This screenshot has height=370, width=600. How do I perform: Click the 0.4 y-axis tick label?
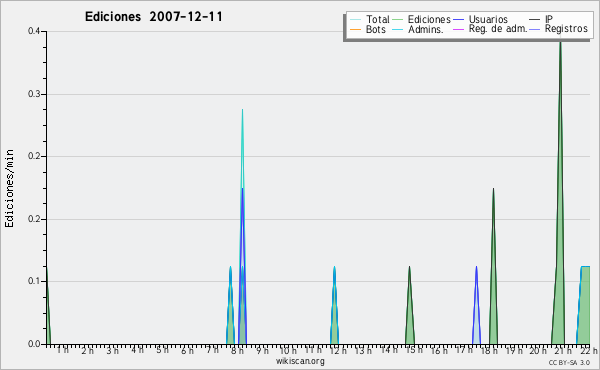pos(34,31)
